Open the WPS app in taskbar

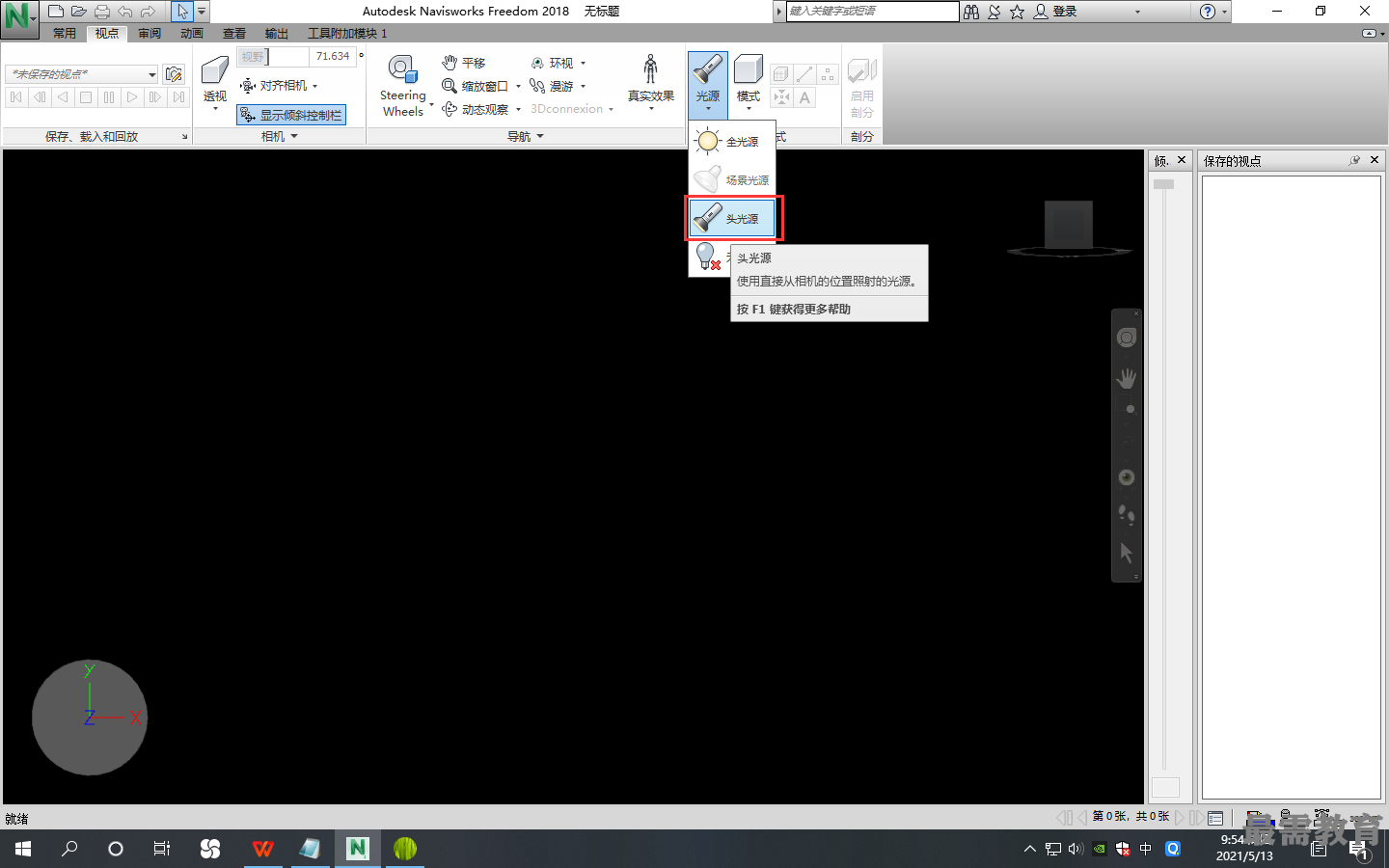pos(262,849)
